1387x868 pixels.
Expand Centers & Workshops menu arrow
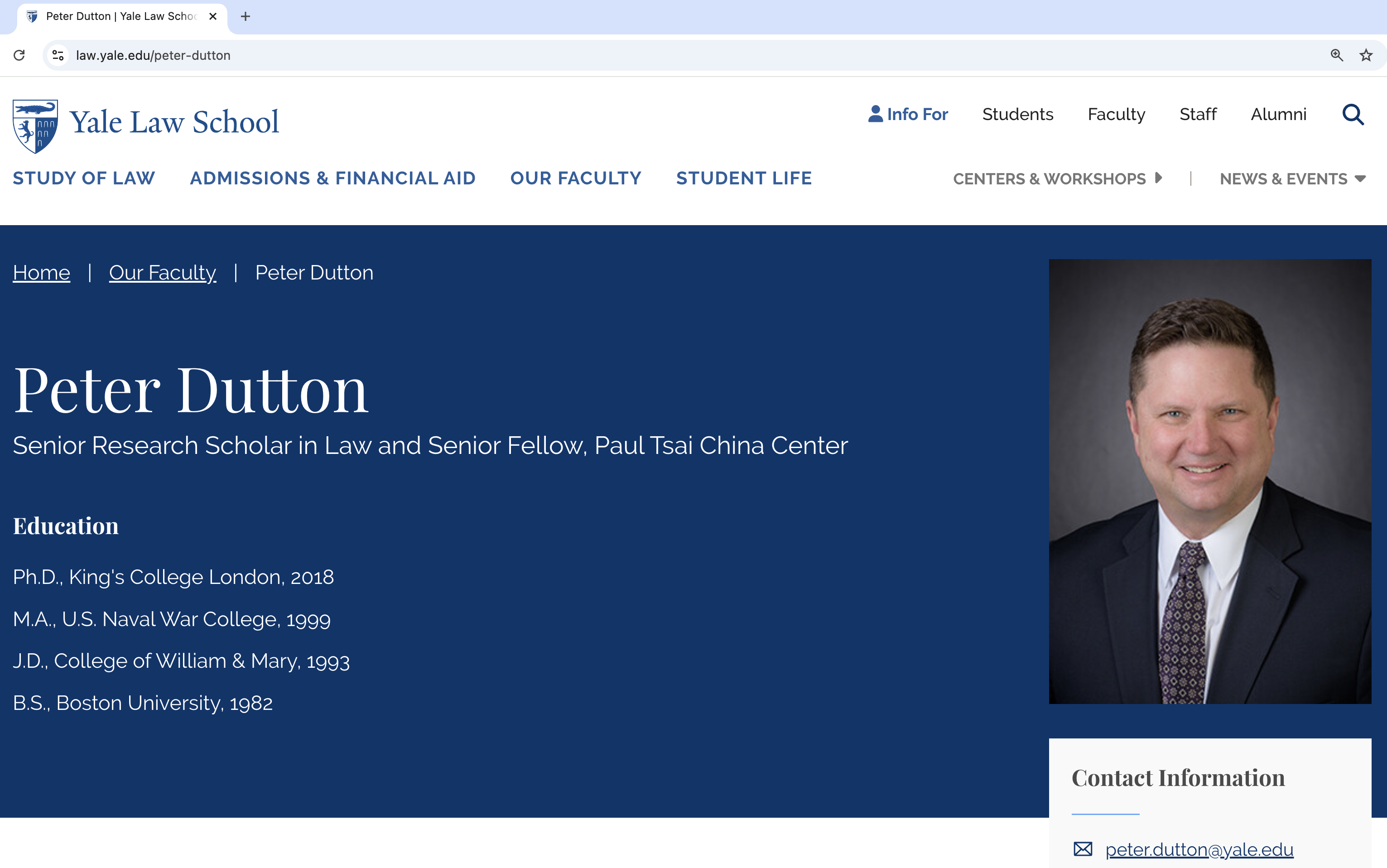tap(1158, 178)
